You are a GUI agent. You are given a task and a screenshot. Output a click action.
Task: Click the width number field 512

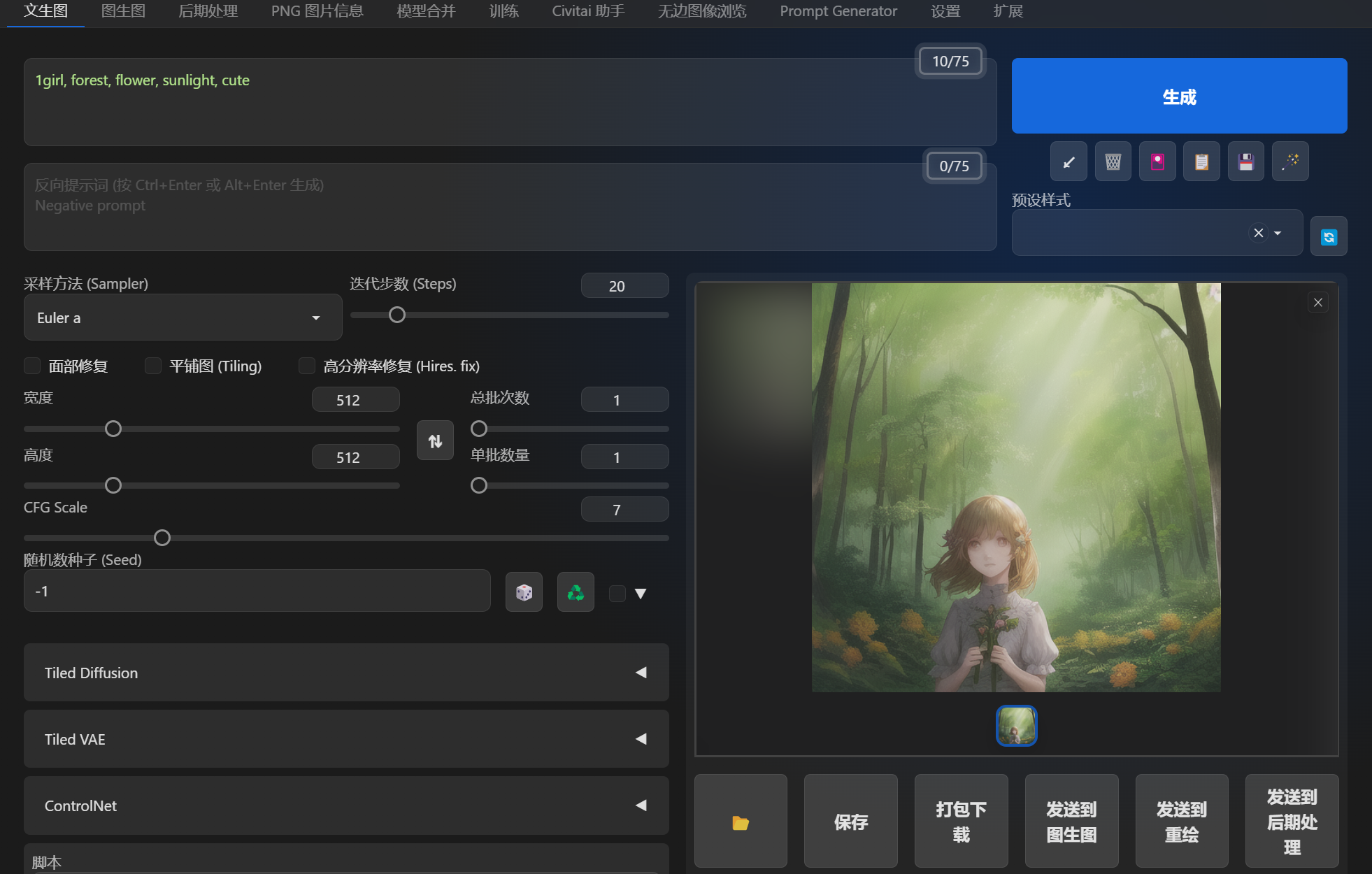point(355,400)
